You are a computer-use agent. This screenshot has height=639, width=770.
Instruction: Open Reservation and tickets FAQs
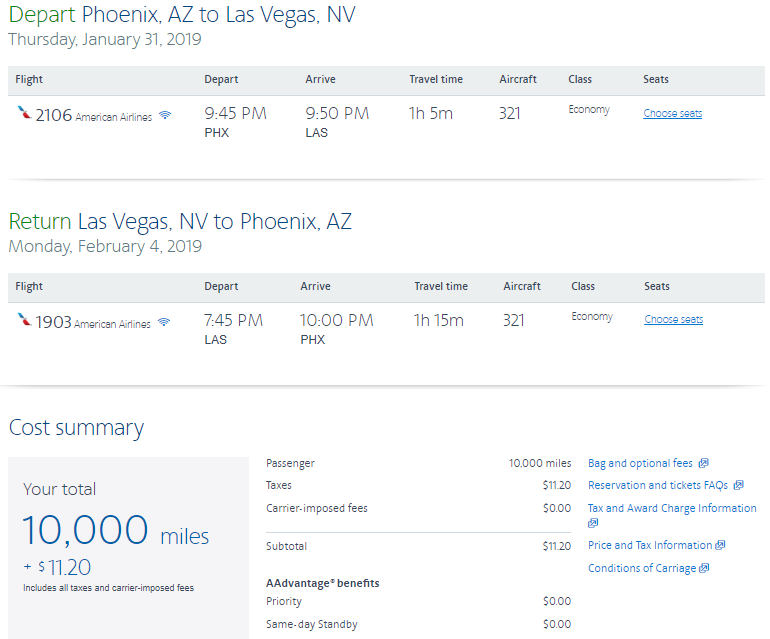tap(658, 486)
